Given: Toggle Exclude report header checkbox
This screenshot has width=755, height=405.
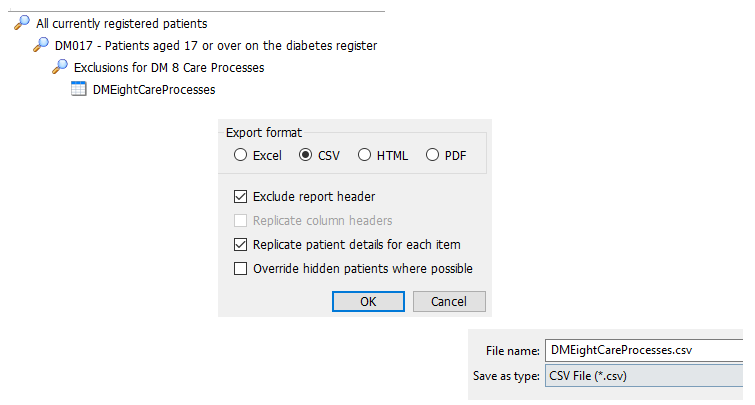Looking at the screenshot, I should pos(240,197).
